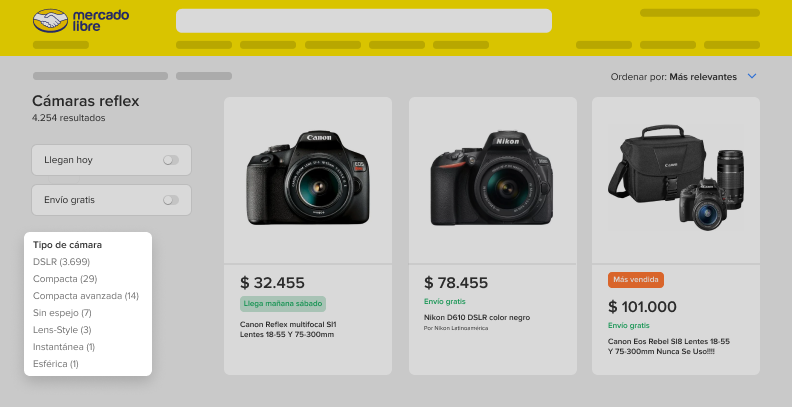This screenshot has height=407, width=792.
Task: Open the Canon Reflex camera image
Action: coord(308,178)
